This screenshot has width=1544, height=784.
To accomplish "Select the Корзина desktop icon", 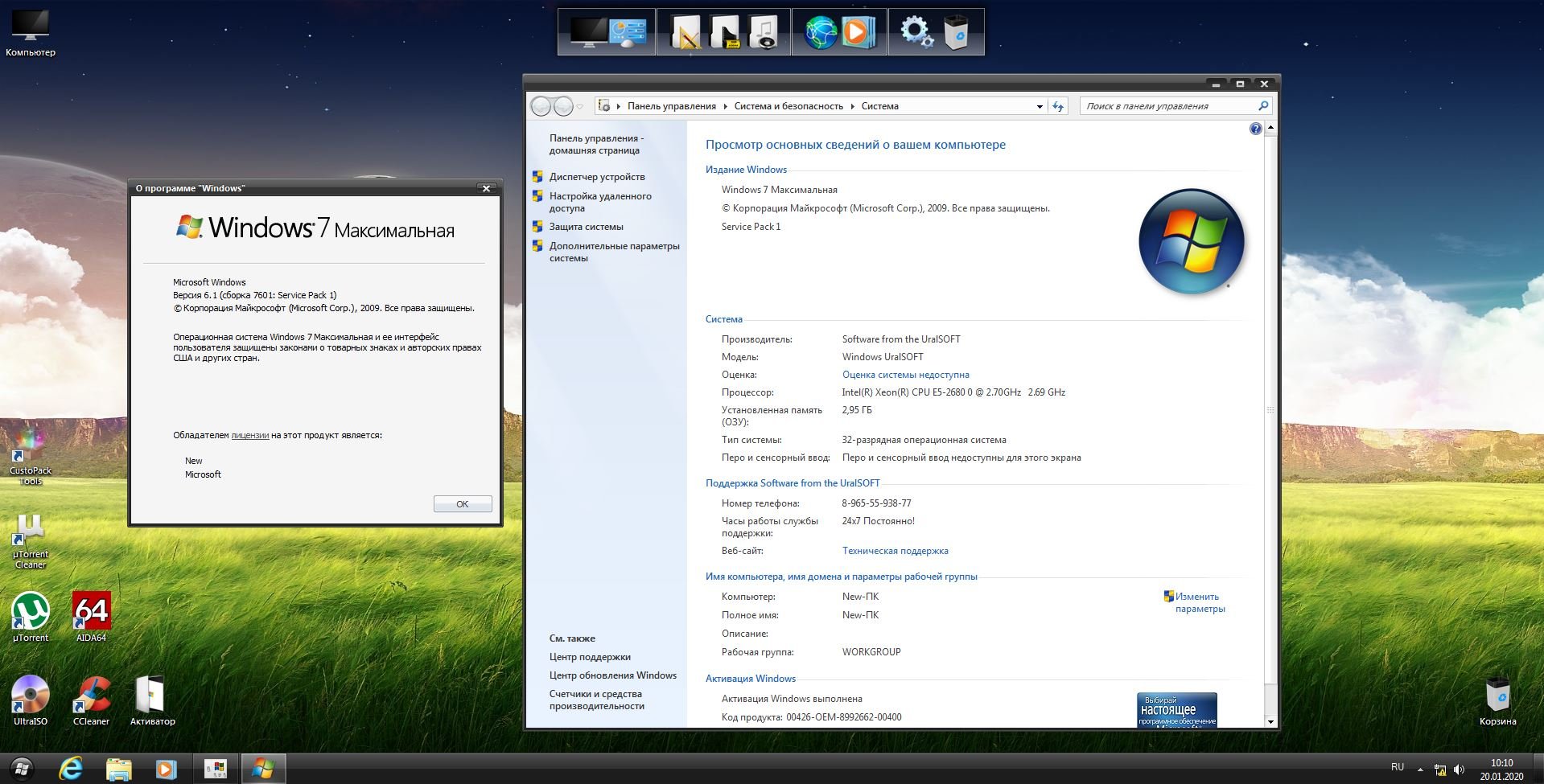I will tap(1497, 700).
